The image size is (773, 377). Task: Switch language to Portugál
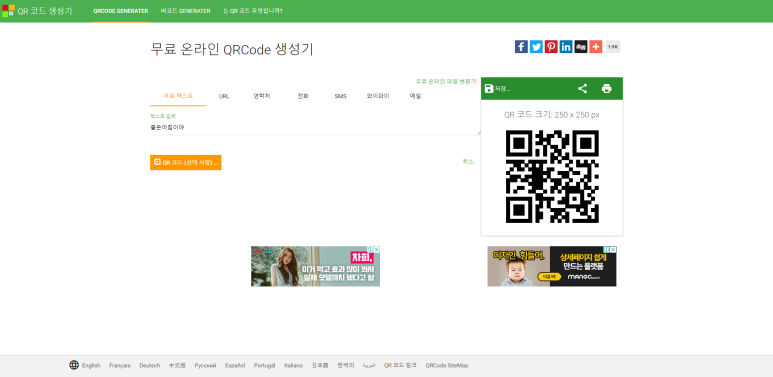pyautogui.click(x=265, y=366)
